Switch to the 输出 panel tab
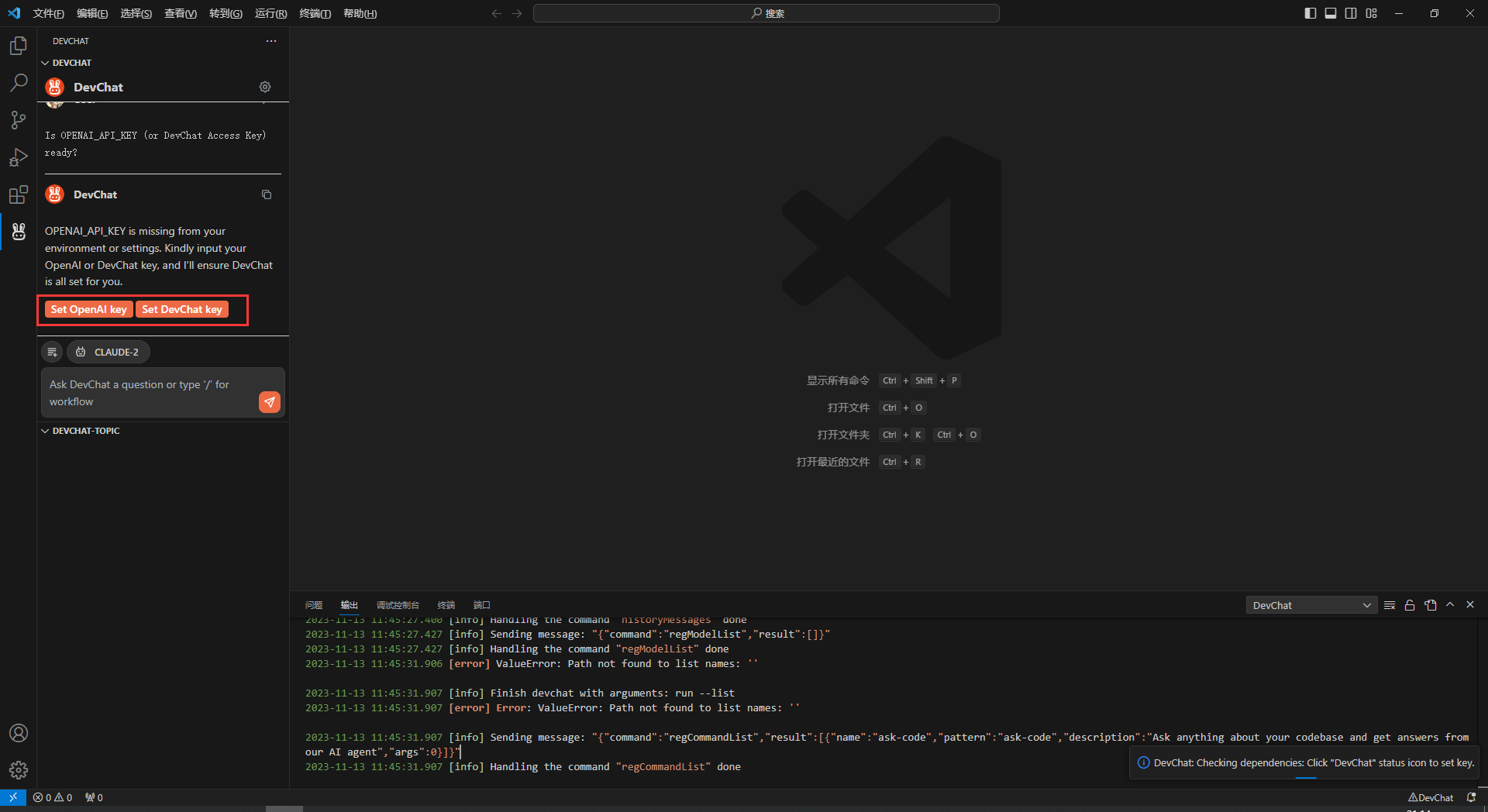The image size is (1488, 812). (350, 605)
